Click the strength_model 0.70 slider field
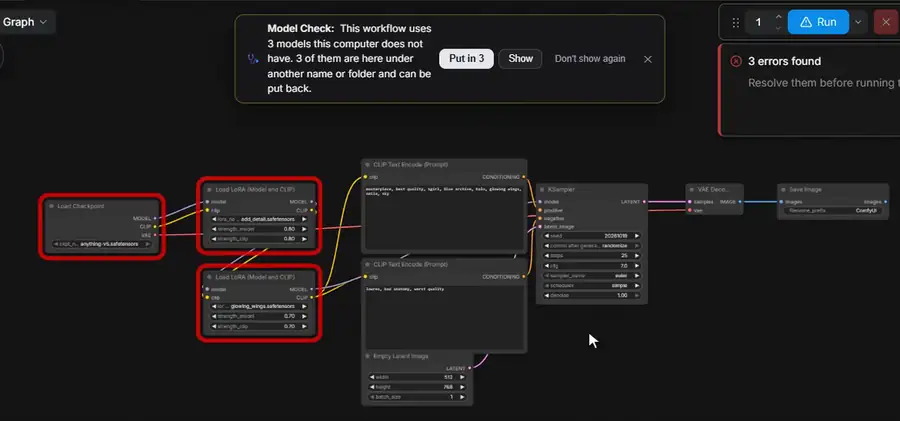Viewport: 900px width, 421px height. 259,316
